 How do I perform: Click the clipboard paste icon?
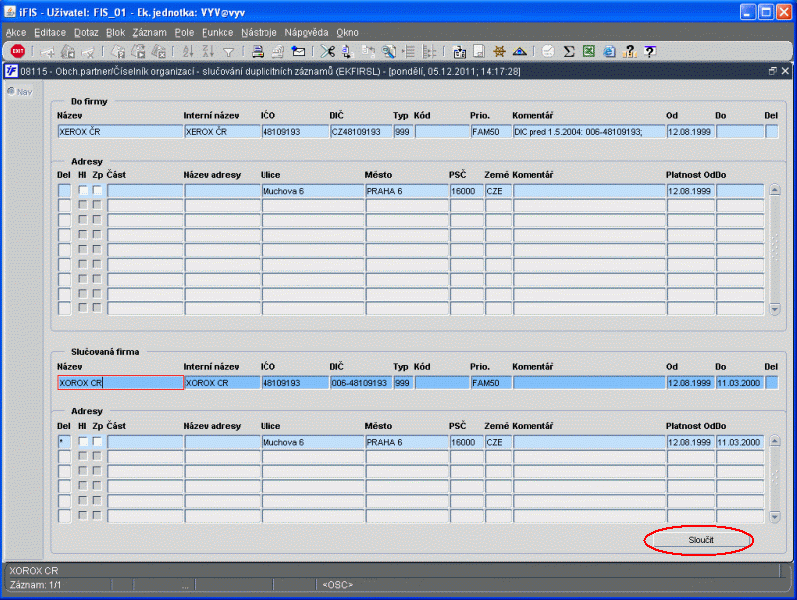459,51
